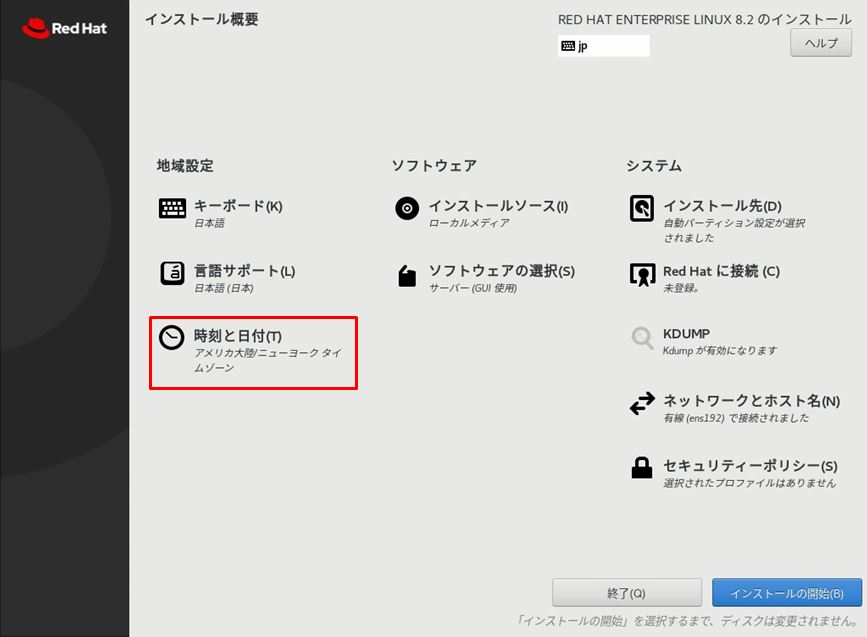Open 時刻と日付(T) settings label

coord(238,336)
